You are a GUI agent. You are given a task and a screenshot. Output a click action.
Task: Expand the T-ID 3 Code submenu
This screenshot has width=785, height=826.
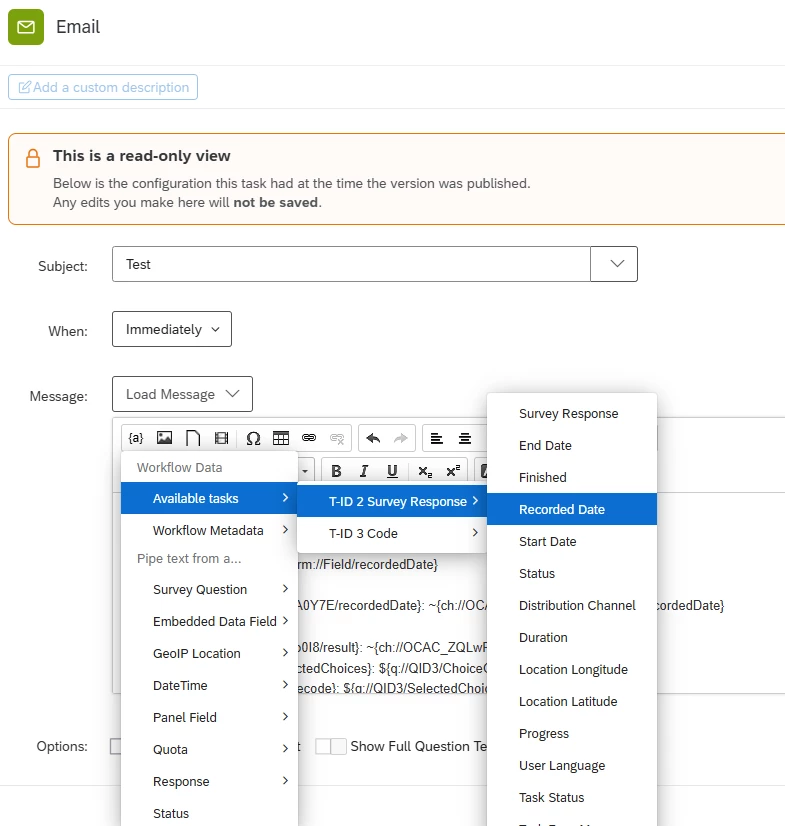[391, 533]
